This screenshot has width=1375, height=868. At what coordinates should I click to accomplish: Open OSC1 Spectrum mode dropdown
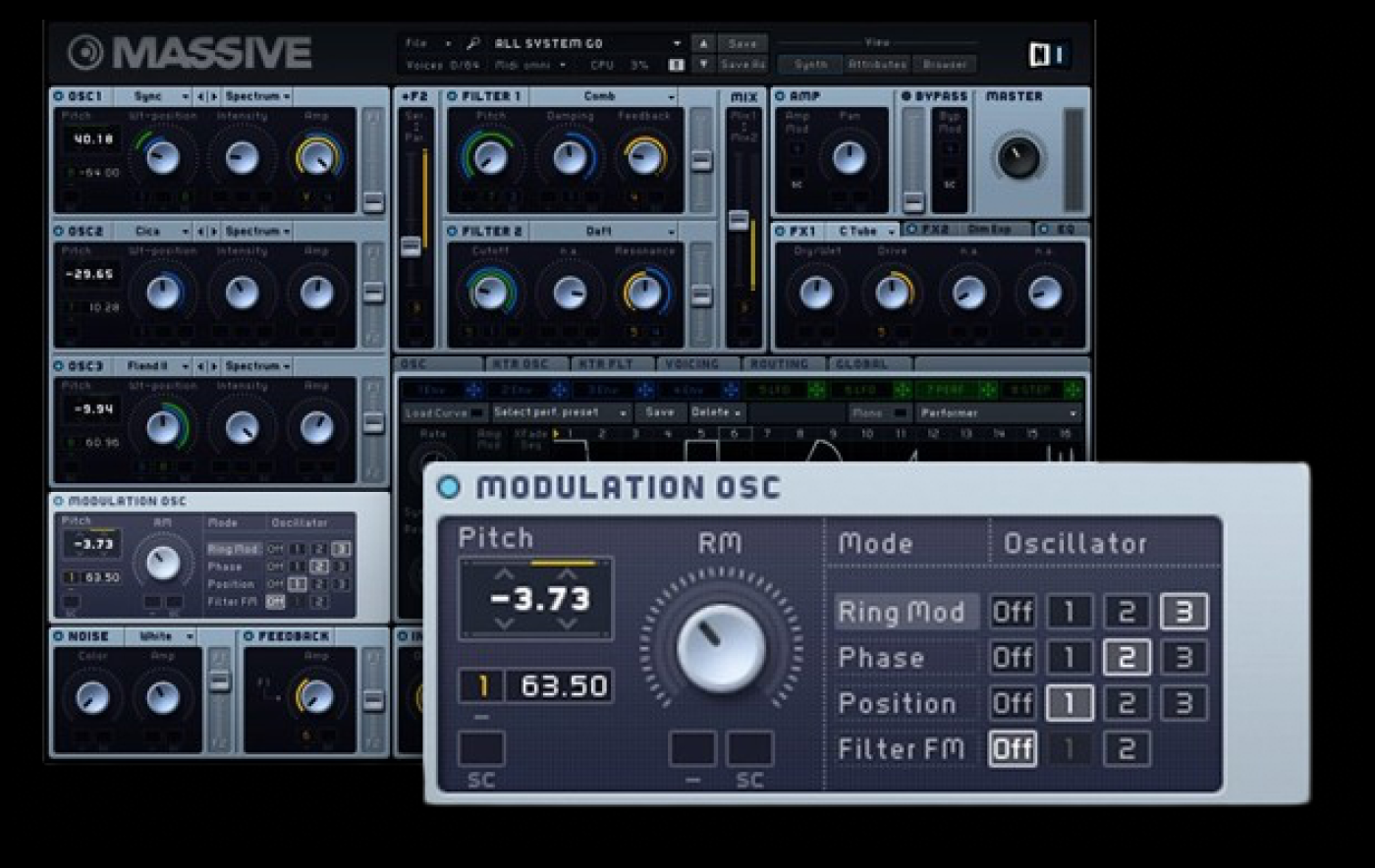(x=257, y=97)
